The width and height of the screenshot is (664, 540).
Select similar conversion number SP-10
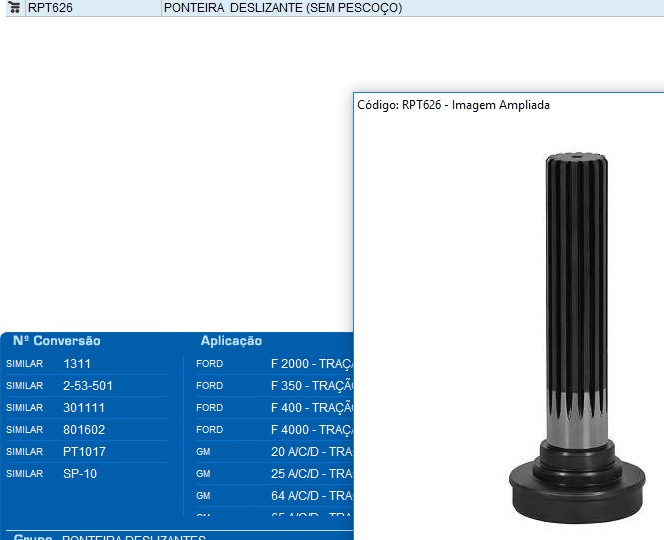coord(80,474)
